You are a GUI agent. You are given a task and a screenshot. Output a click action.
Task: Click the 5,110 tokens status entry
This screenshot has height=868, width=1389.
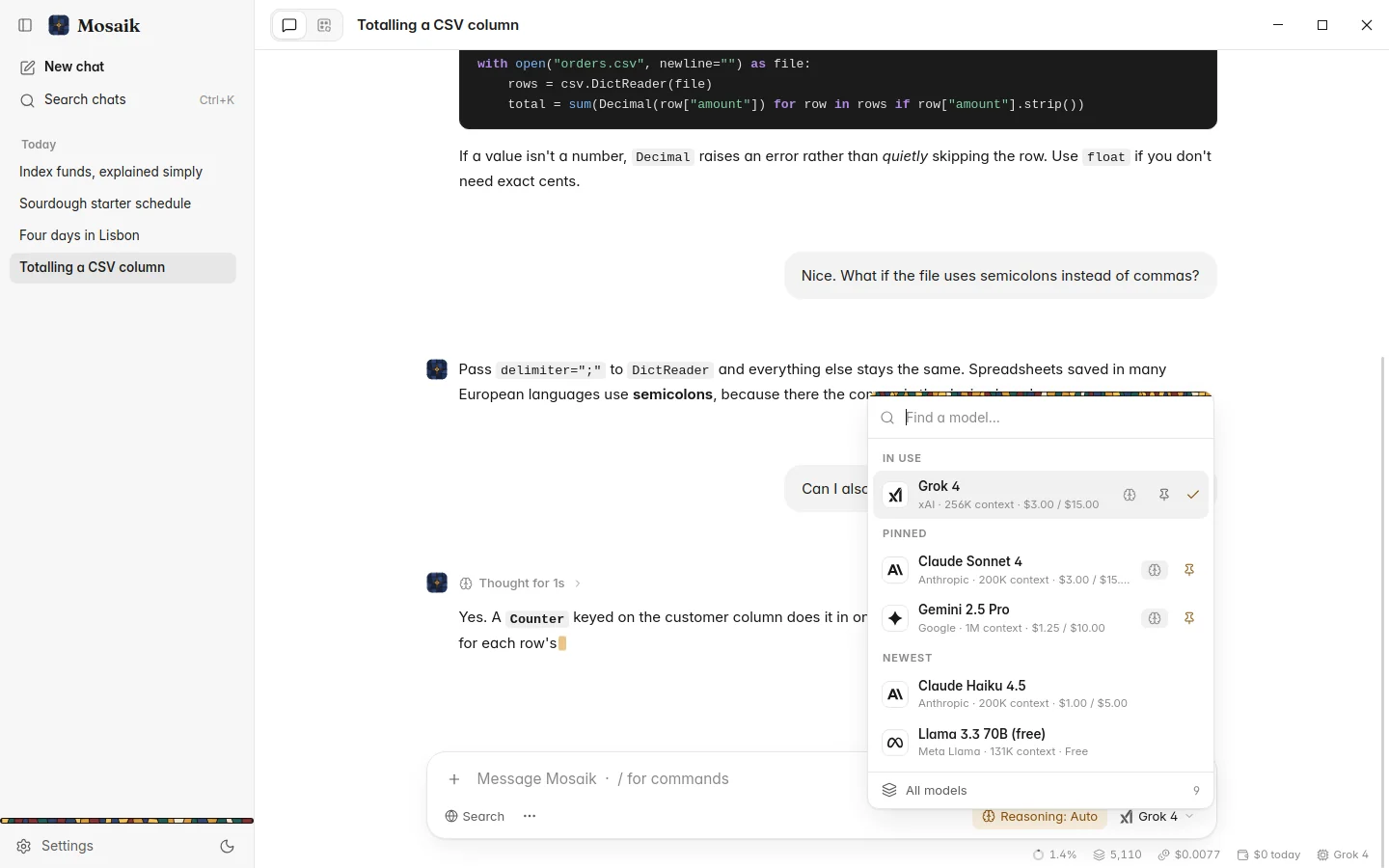click(x=1117, y=854)
